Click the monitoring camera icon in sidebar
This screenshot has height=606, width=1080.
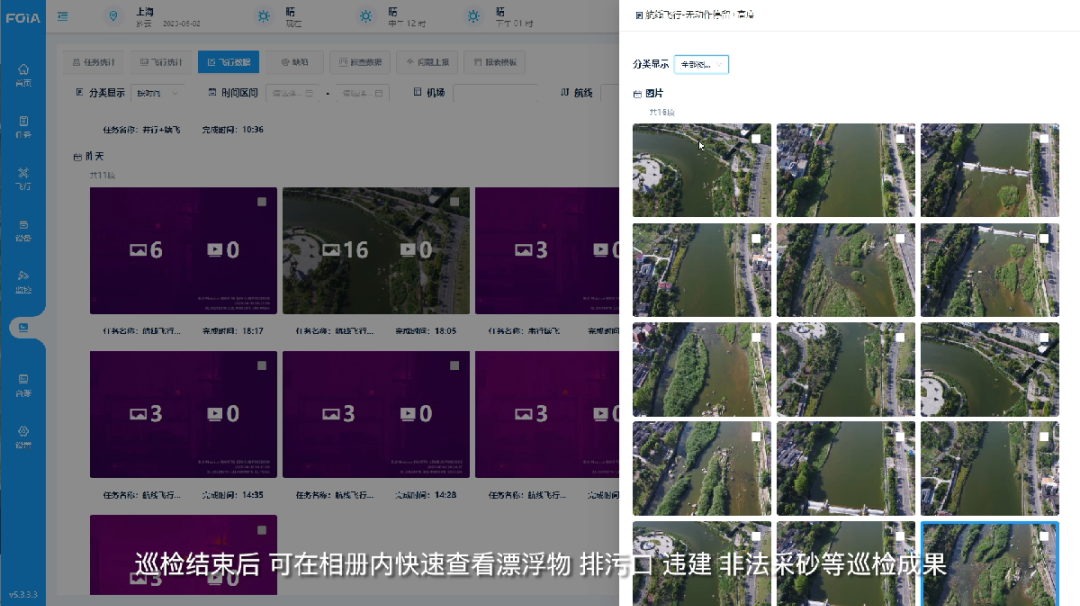(23, 280)
